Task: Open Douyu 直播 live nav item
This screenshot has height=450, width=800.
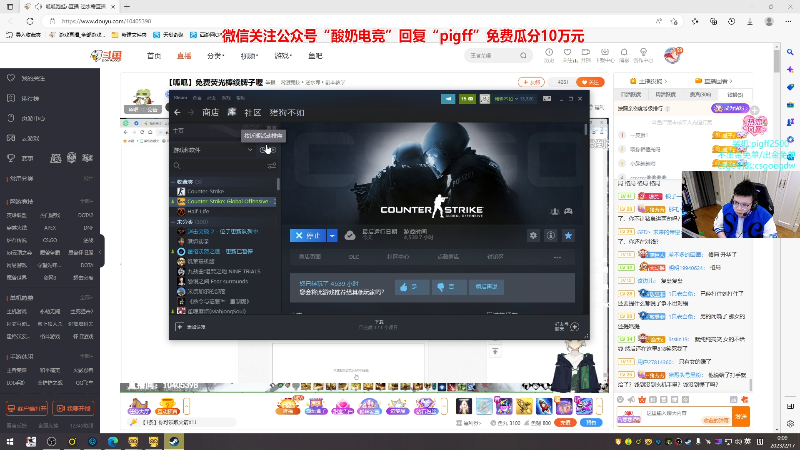Action: [184, 56]
